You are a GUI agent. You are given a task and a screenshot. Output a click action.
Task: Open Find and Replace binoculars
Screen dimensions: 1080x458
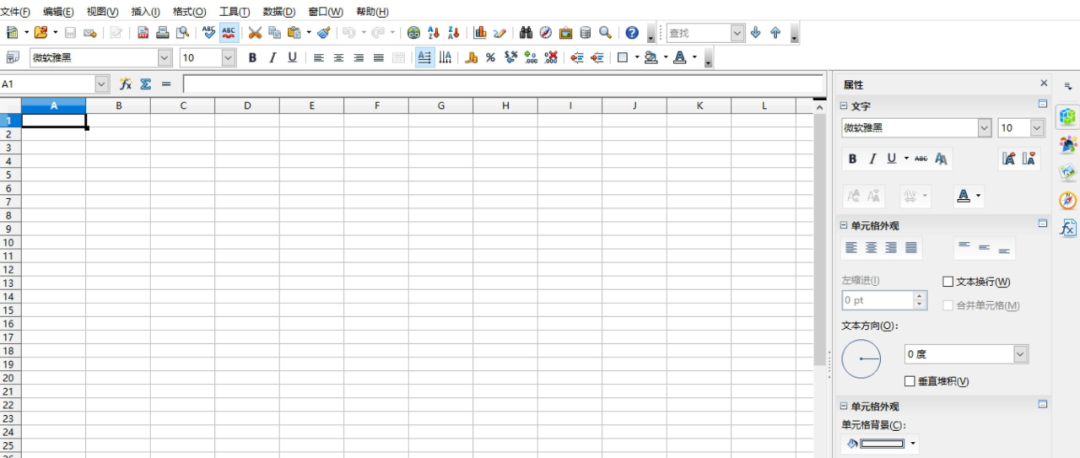(526, 32)
